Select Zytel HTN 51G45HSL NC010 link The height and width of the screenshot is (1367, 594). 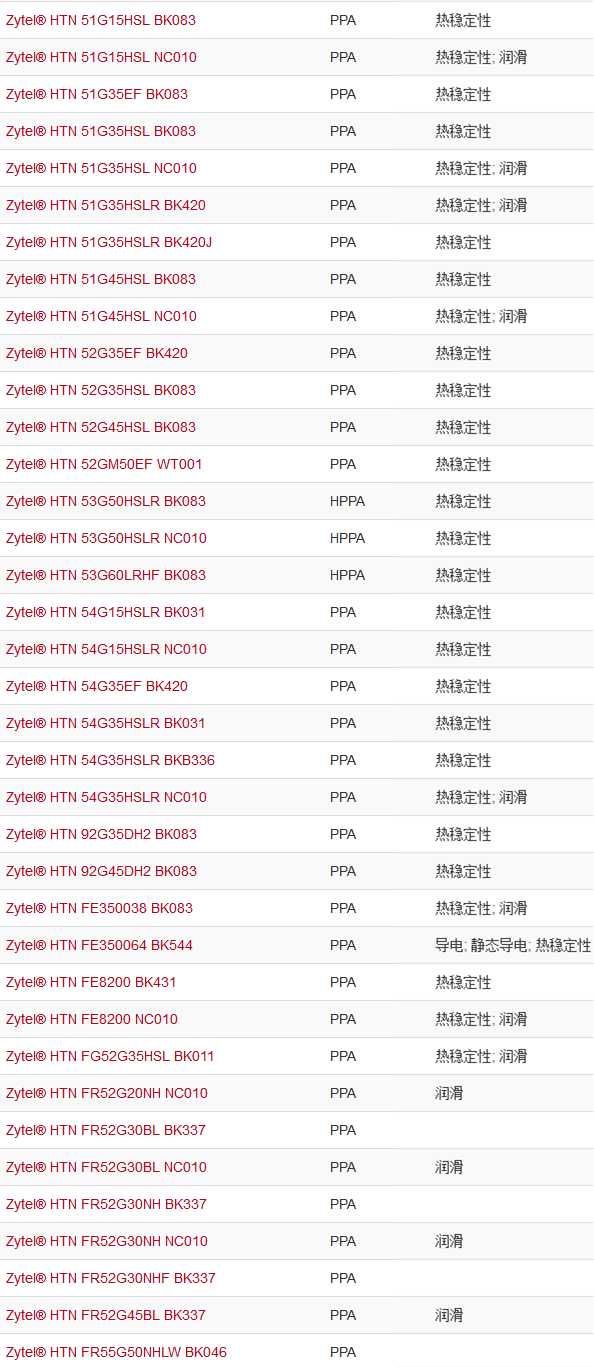point(101,316)
